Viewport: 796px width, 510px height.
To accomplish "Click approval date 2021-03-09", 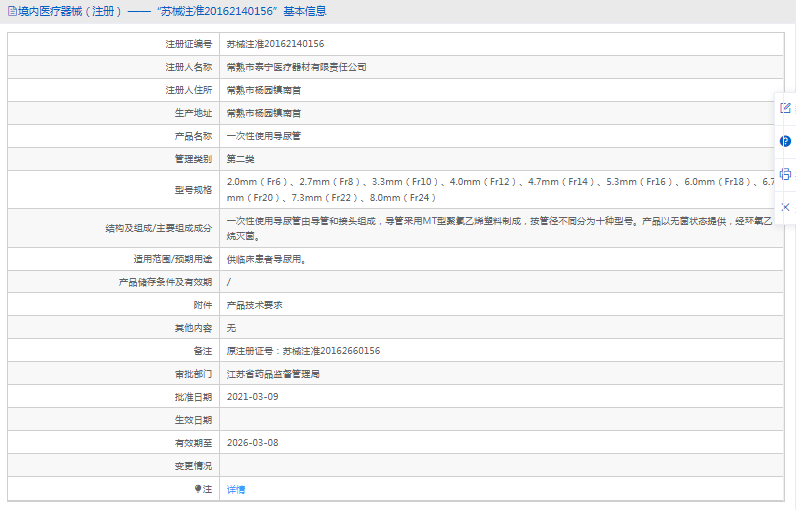I will pyautogui.click(x=252, y=397).
